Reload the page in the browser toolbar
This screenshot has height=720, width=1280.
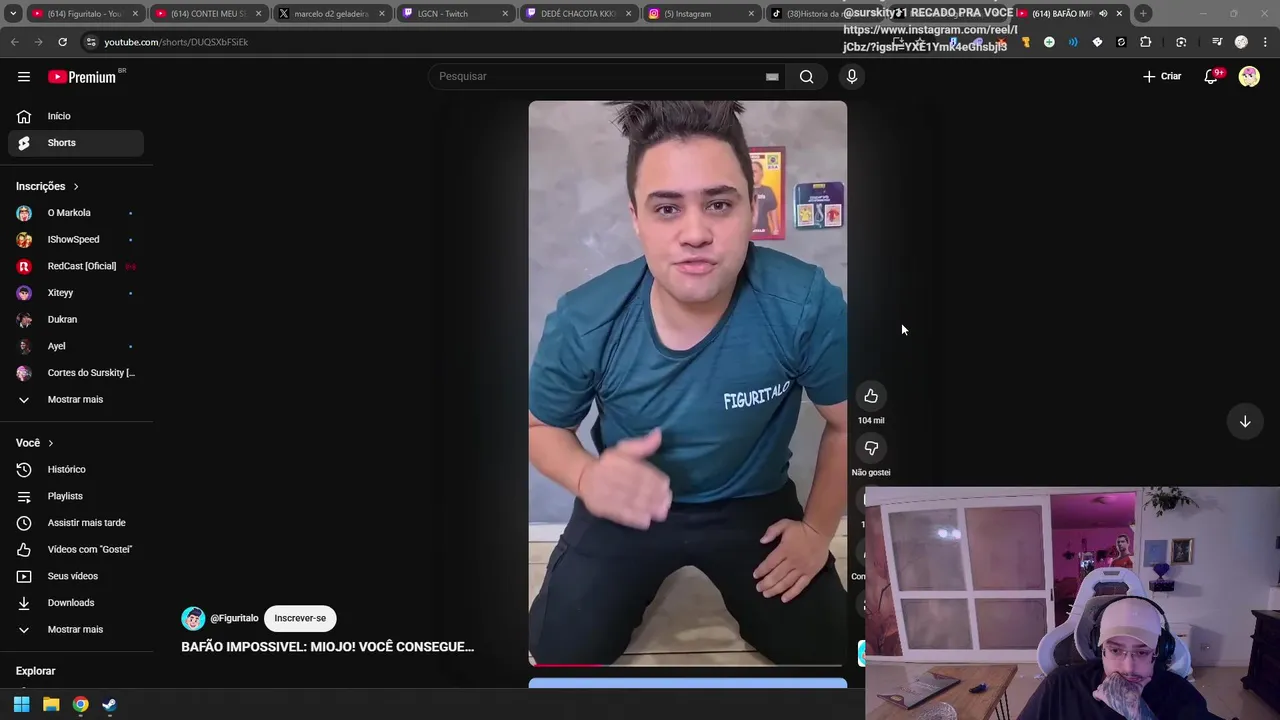pyautogui.click(x=62, y=42)
